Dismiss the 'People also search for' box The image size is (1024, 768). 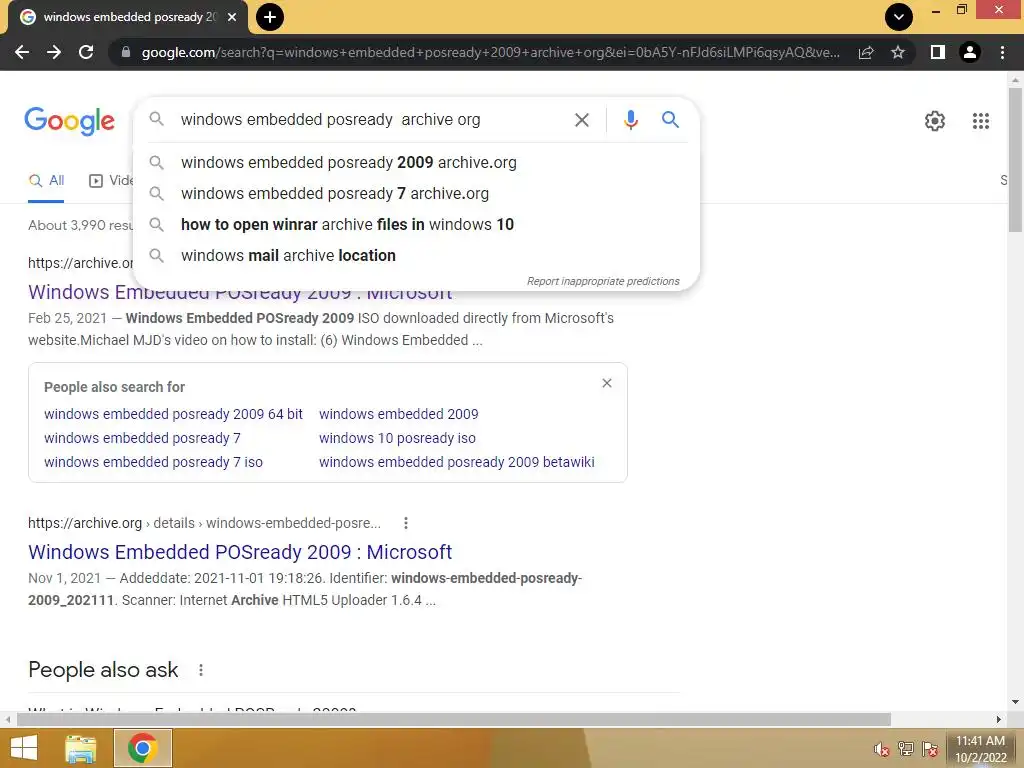pos(607,383)
